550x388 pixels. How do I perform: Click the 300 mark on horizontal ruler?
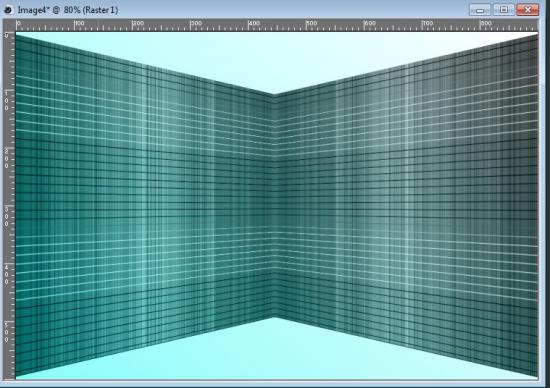tap(196, 23)
